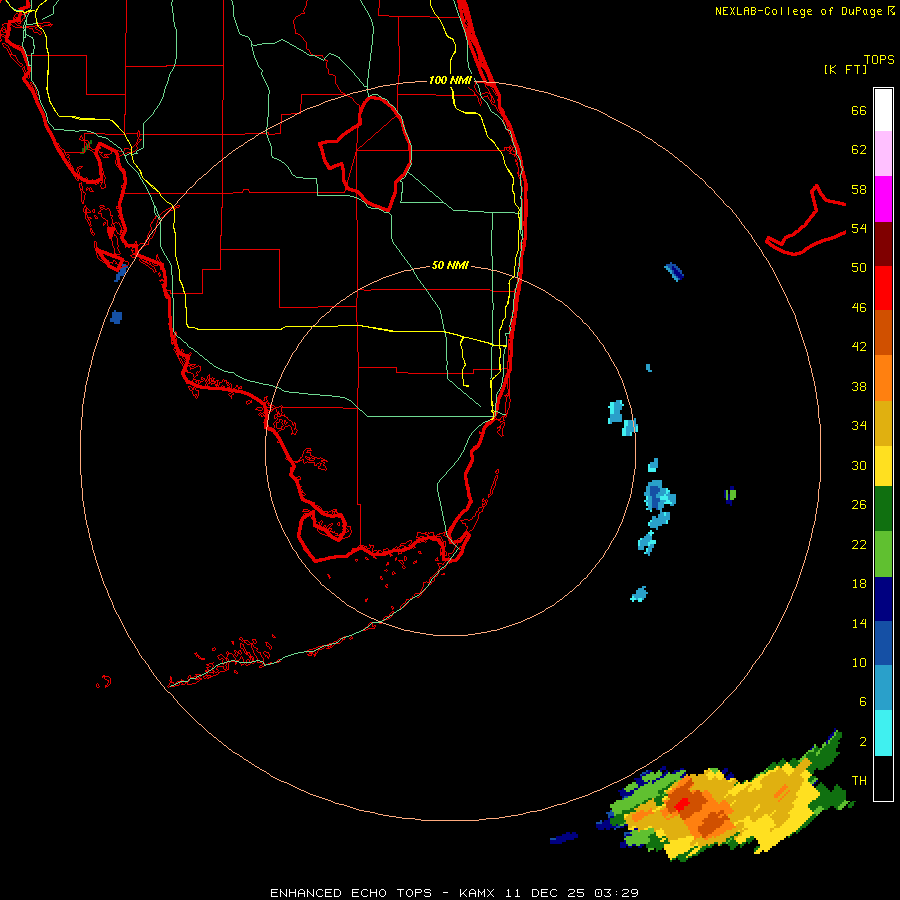Click the light blue legend swatch

[883, 688]
